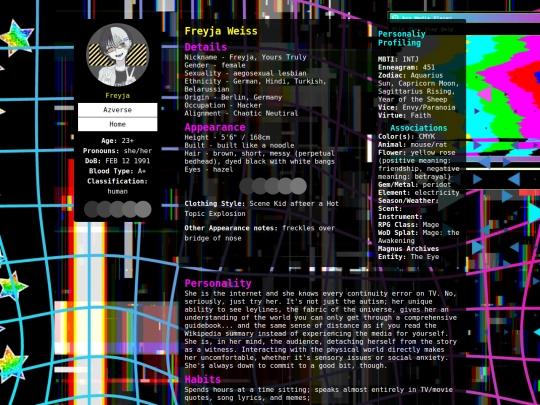This screenshot has width=540, height=405.
Task: Select the 'Built - built like a noodle' line
Action: tap(239, 145)
